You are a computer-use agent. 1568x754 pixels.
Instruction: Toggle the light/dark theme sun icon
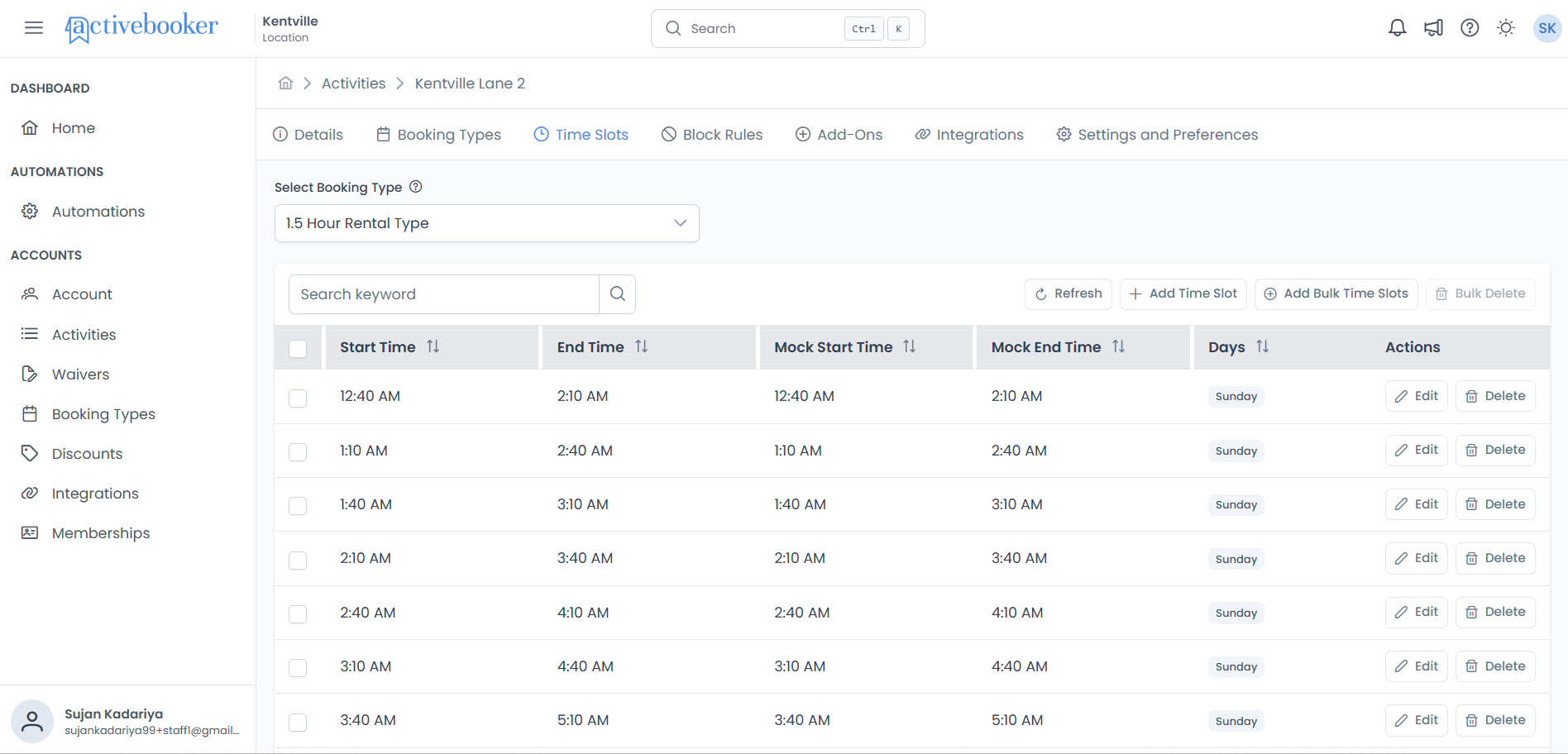(1506, 28)
